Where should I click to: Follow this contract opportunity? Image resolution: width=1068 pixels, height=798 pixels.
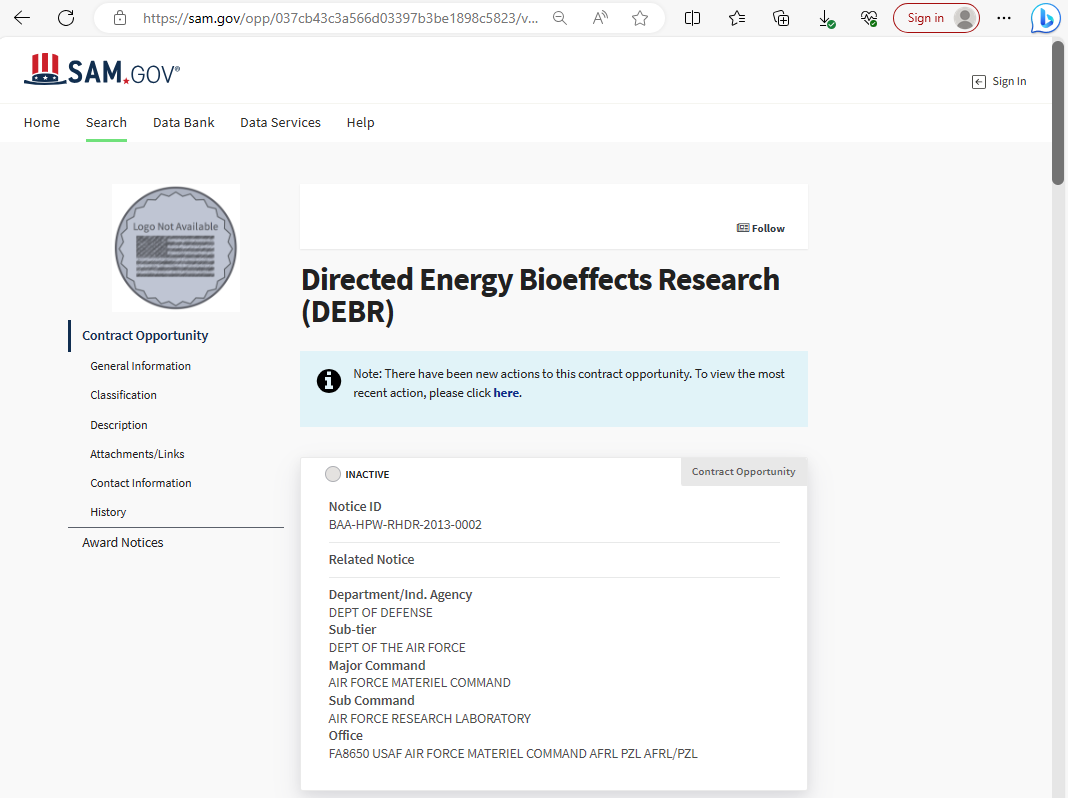click(760, 228)
